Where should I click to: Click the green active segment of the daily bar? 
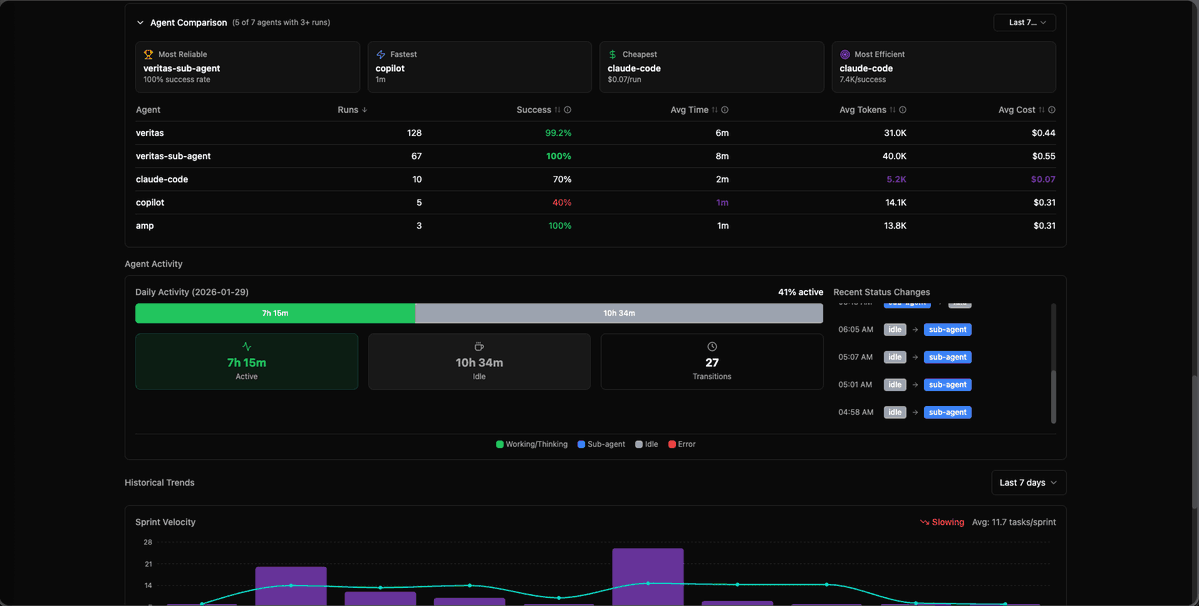pos(275,312)
